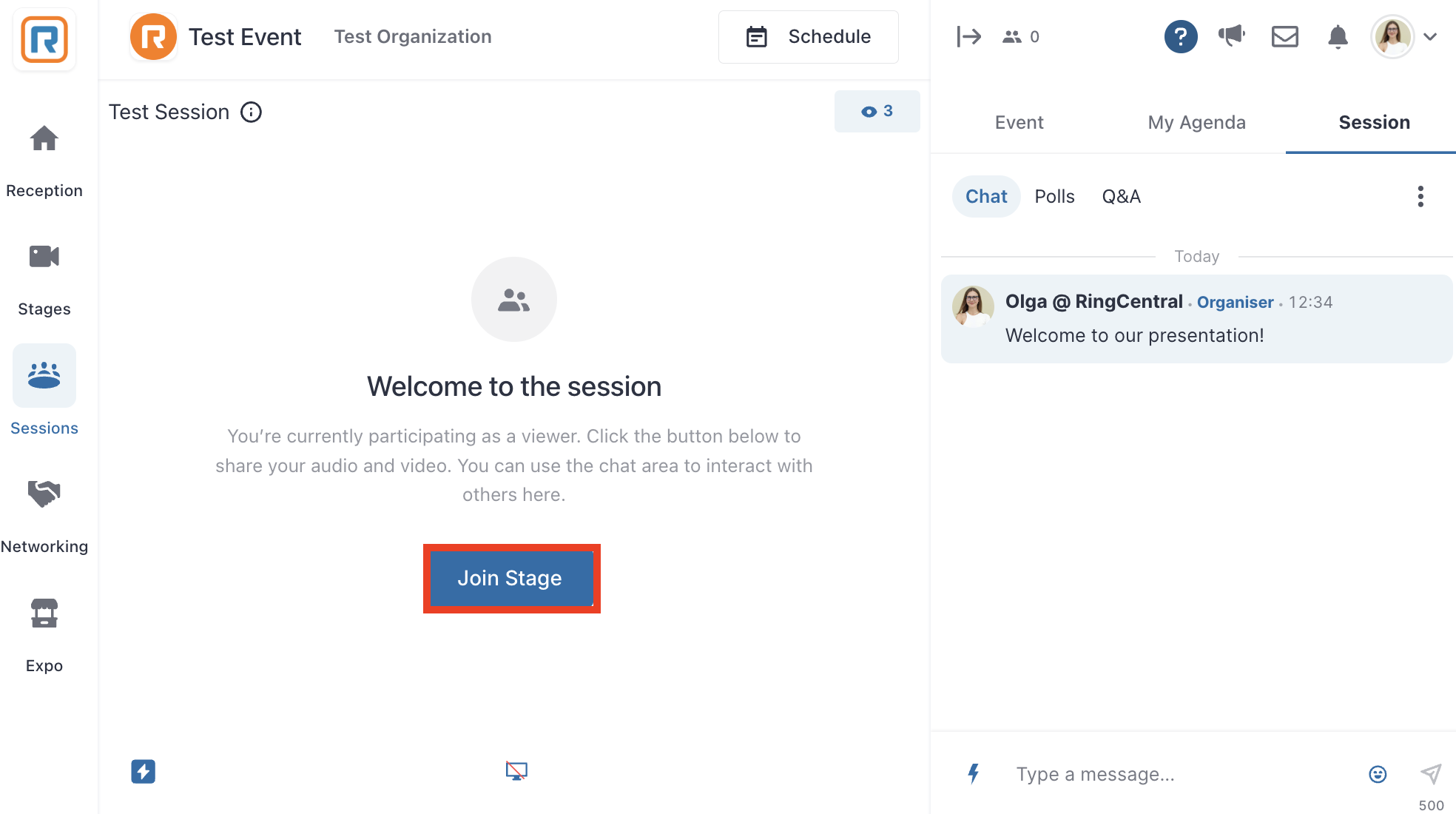Select the Chat sub-tab
This screenshot has width=1456, height=814.
click(x=986, y=196)
